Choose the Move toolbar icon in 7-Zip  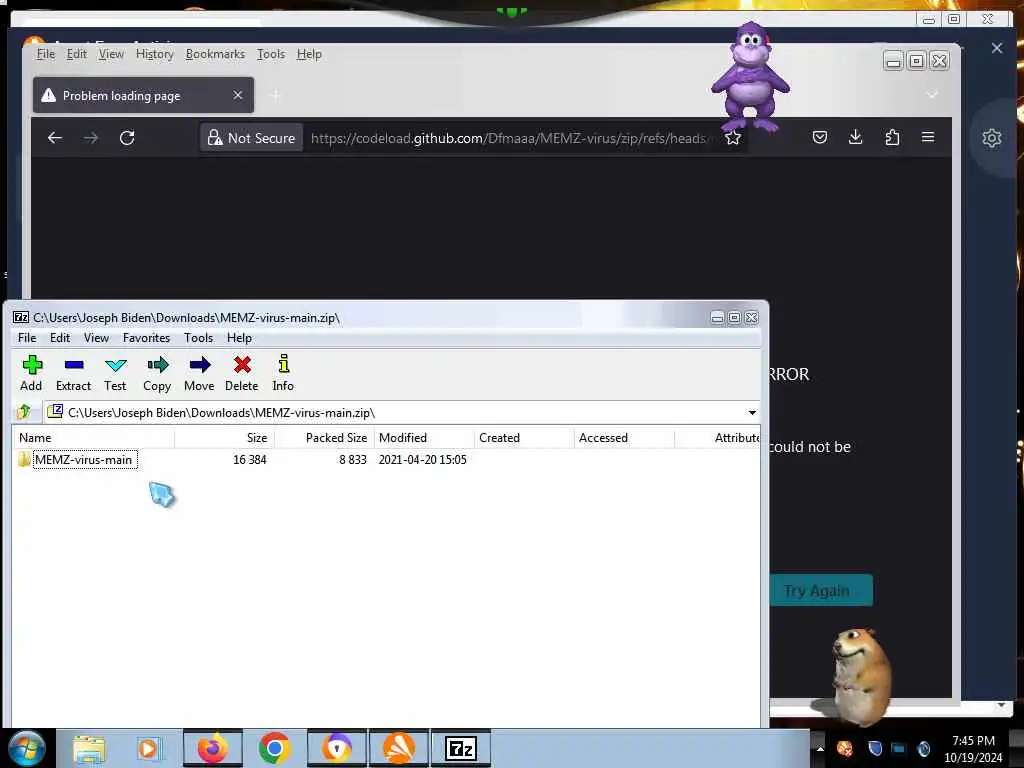point(199,373)
